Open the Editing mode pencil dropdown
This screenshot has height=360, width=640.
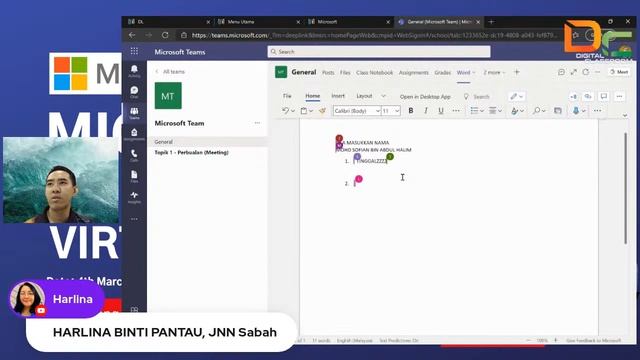pos(517,96)
